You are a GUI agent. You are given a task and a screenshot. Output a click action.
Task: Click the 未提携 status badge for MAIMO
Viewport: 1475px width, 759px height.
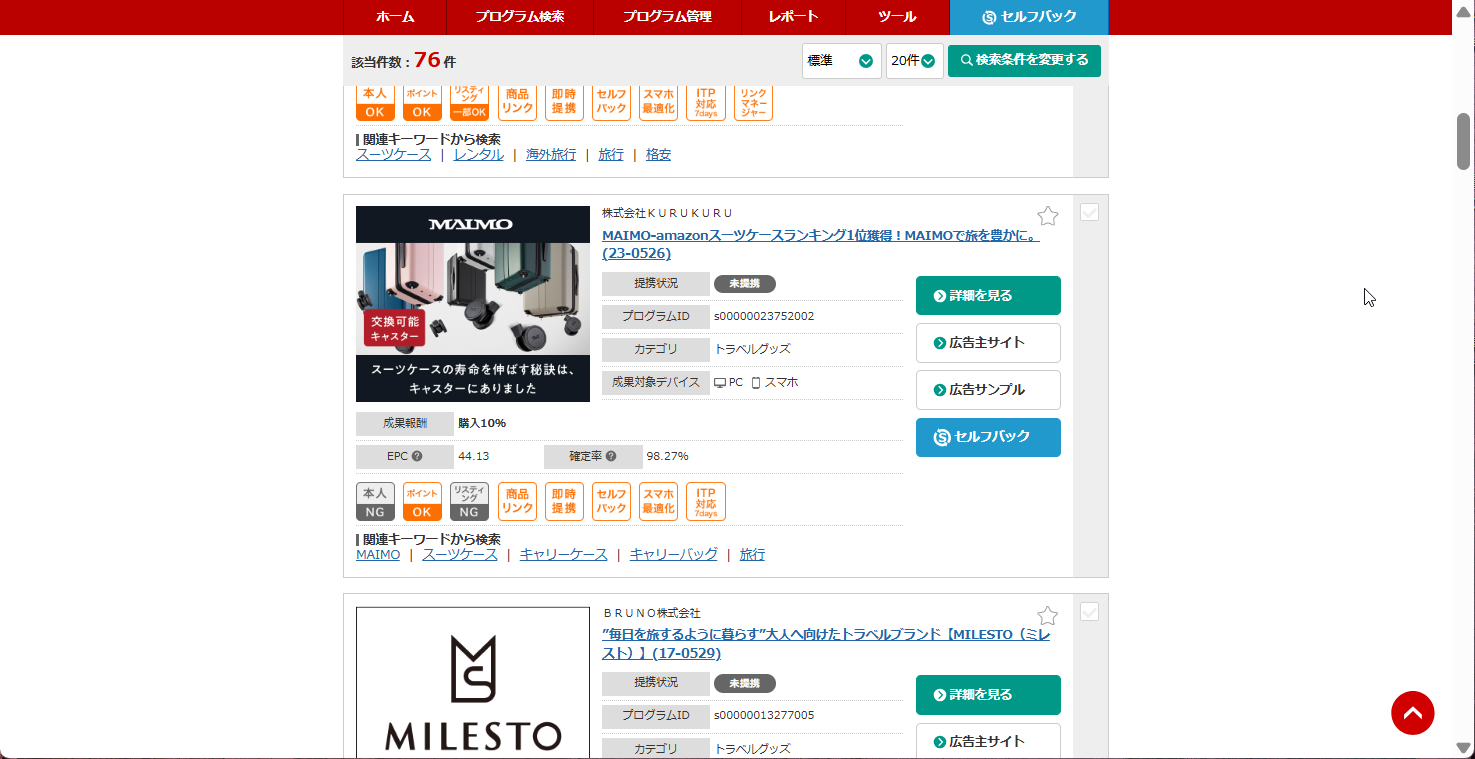pyautogui.click(x=745, y=284)
